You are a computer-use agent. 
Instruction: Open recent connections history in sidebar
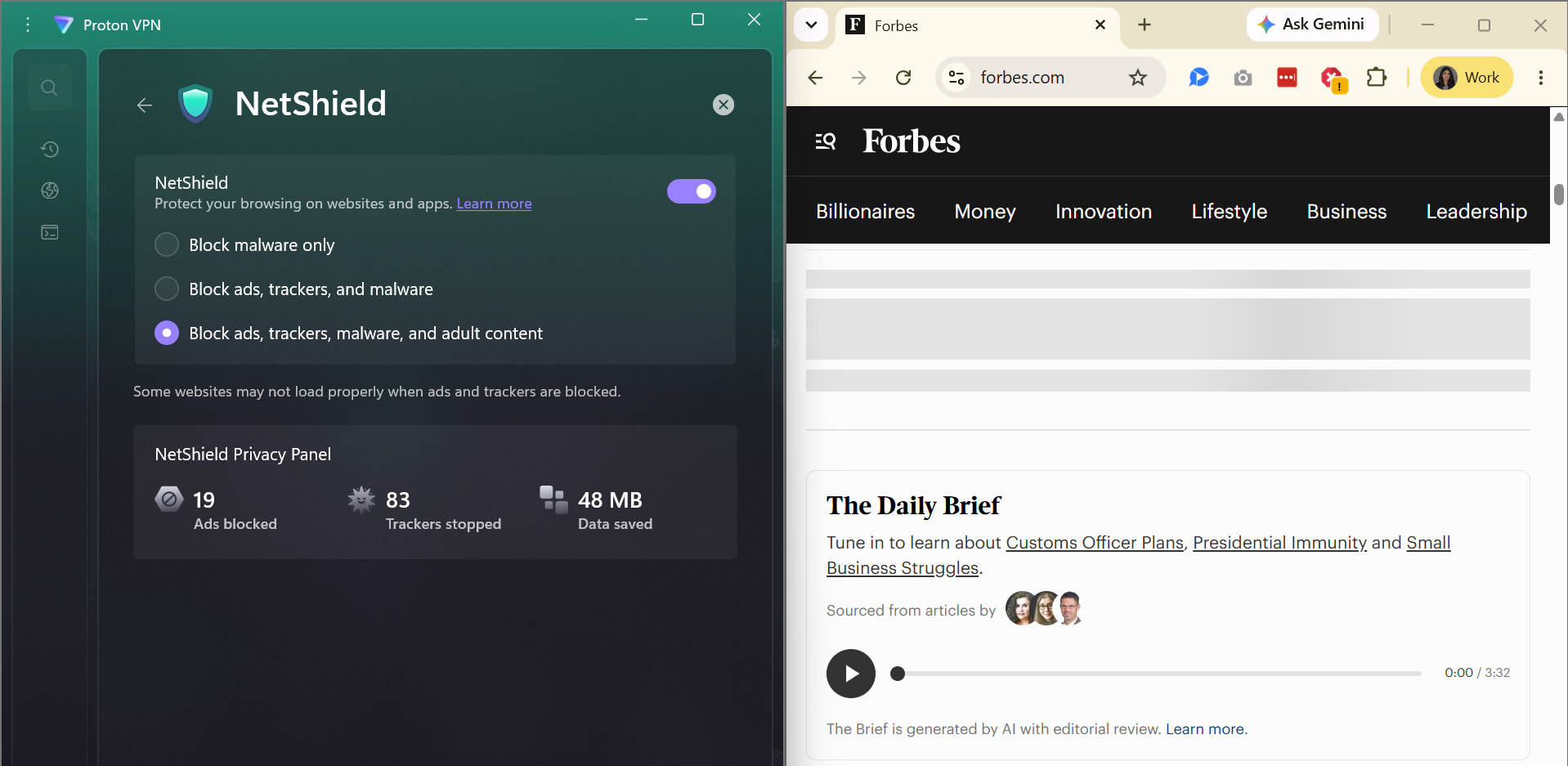click(x=50, y=149)
